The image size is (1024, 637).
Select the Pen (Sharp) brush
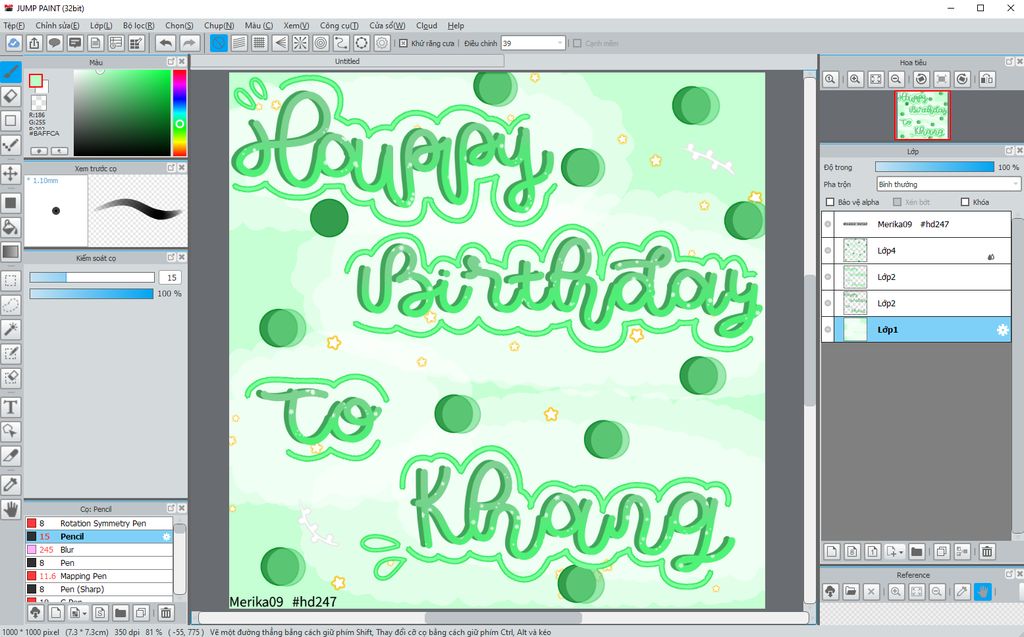tap(99, 589)
